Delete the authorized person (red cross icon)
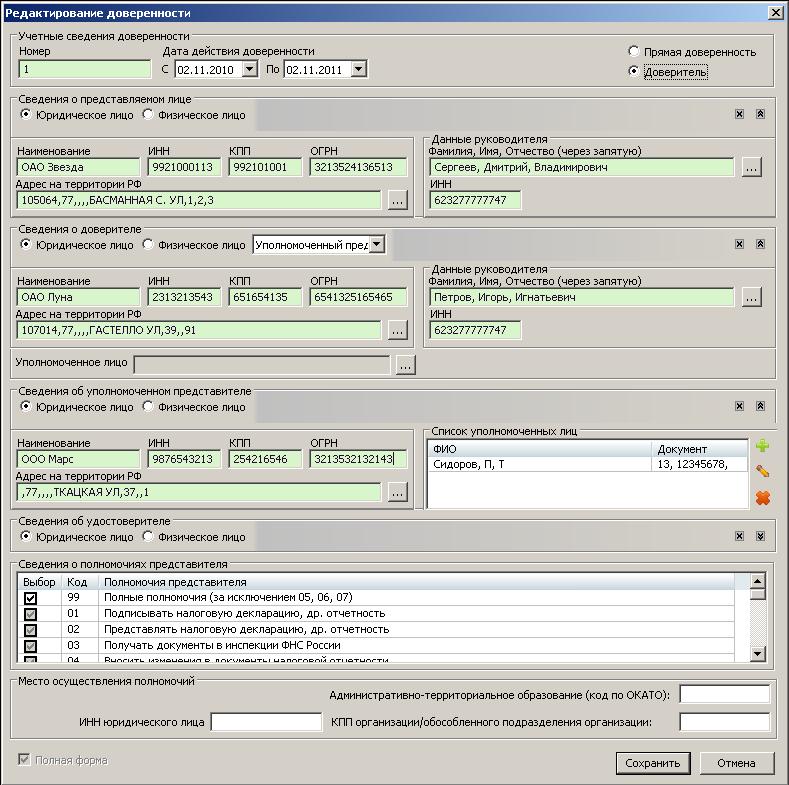This screenshot has height=785, width=789. pos(763,498)
